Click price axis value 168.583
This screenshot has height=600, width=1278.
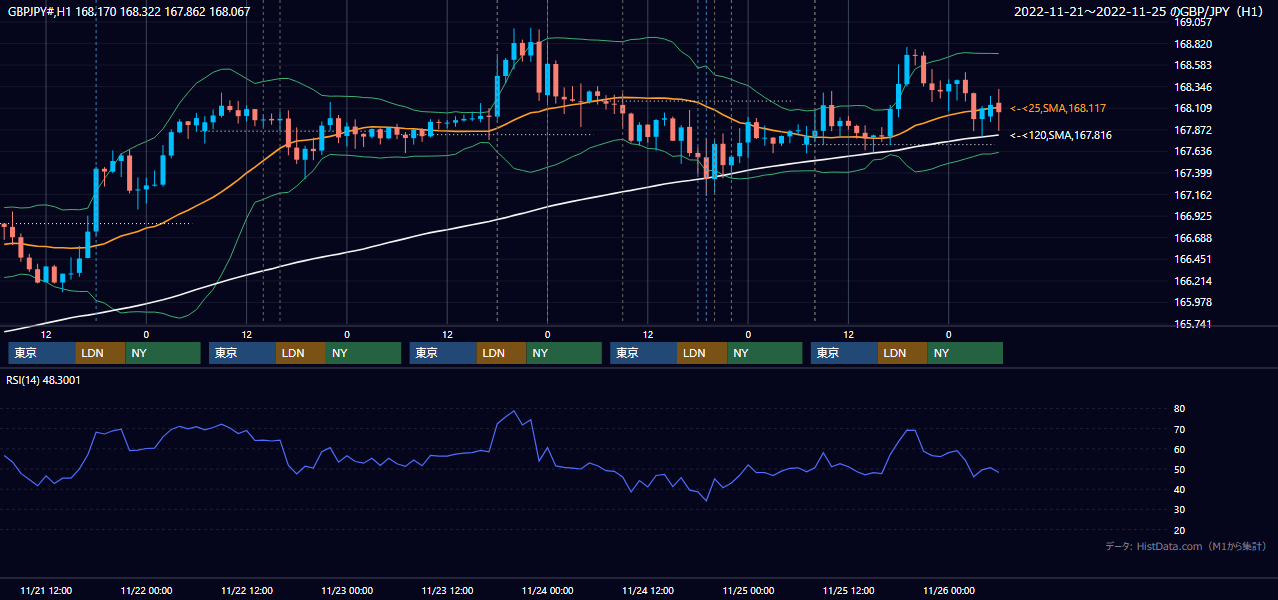1193,65
